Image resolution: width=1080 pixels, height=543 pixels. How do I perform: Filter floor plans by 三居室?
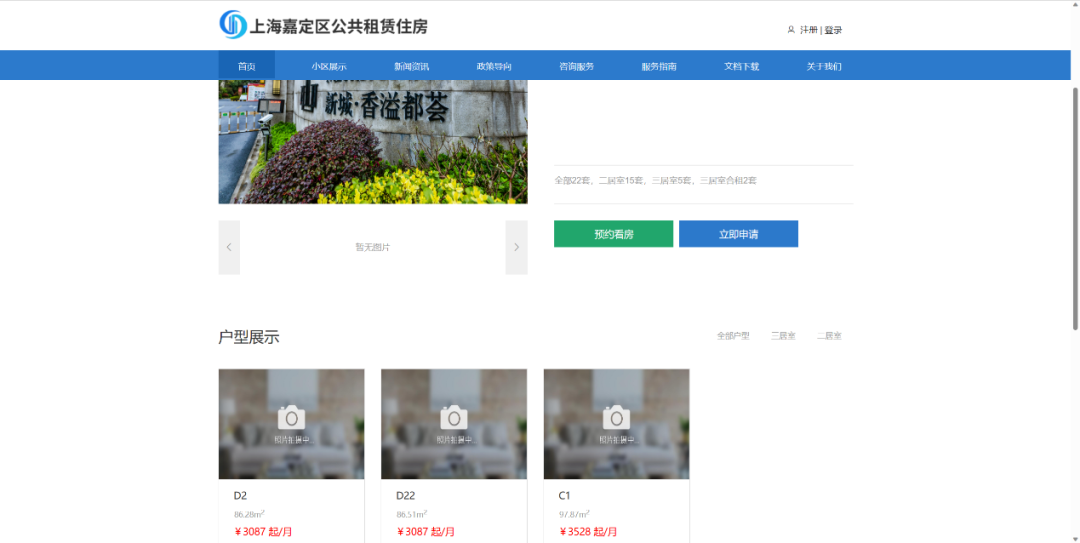pos(783,336)
